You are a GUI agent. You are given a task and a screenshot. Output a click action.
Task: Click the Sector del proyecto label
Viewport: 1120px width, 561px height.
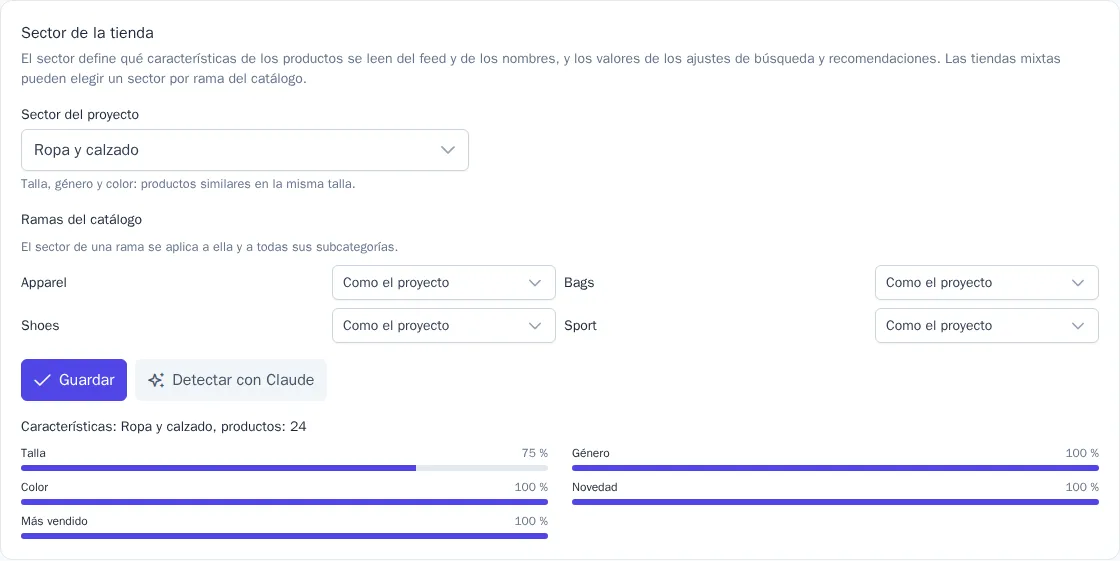(80, 114)
